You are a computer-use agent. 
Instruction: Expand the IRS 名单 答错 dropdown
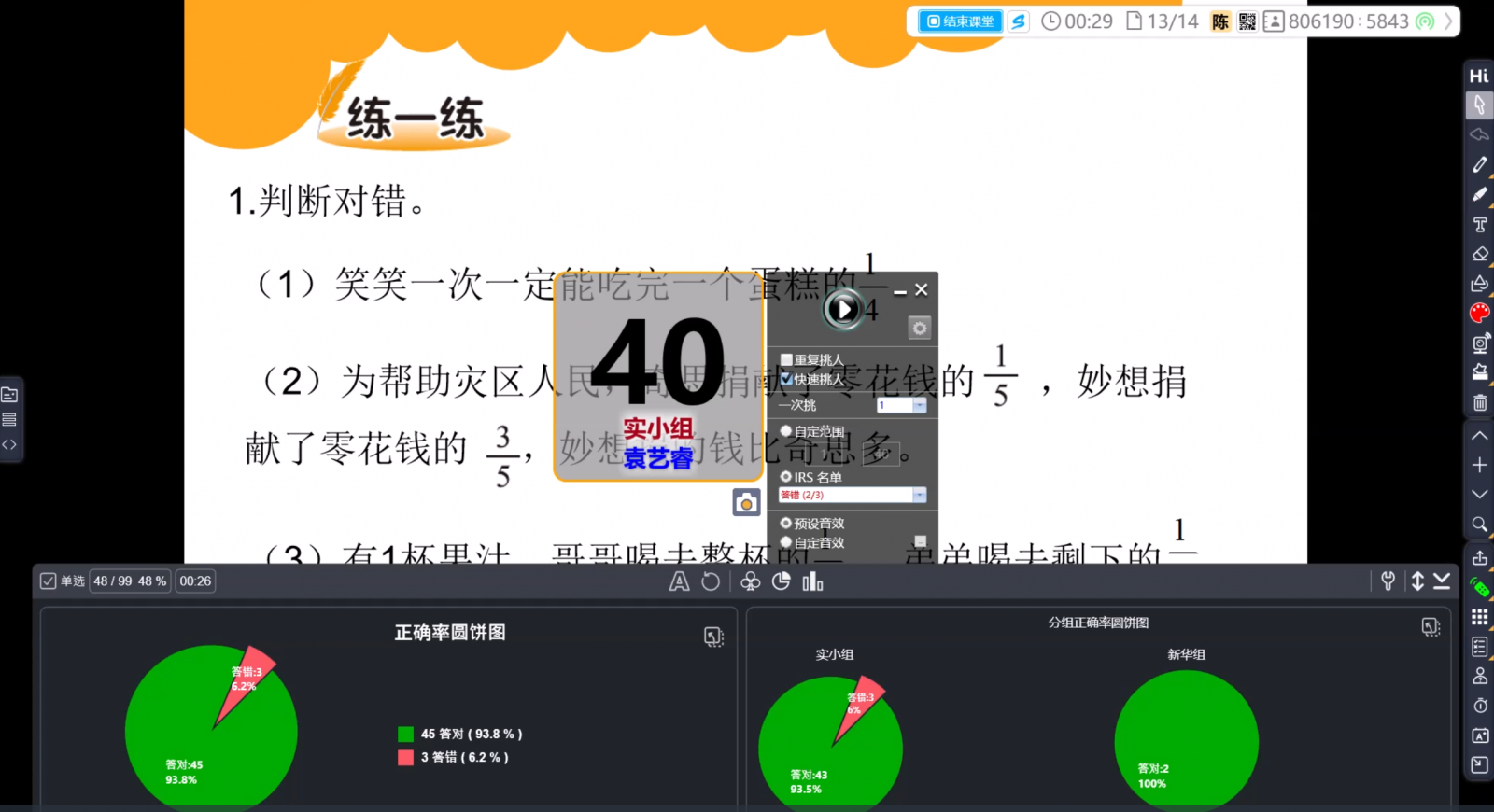[919, 495]
